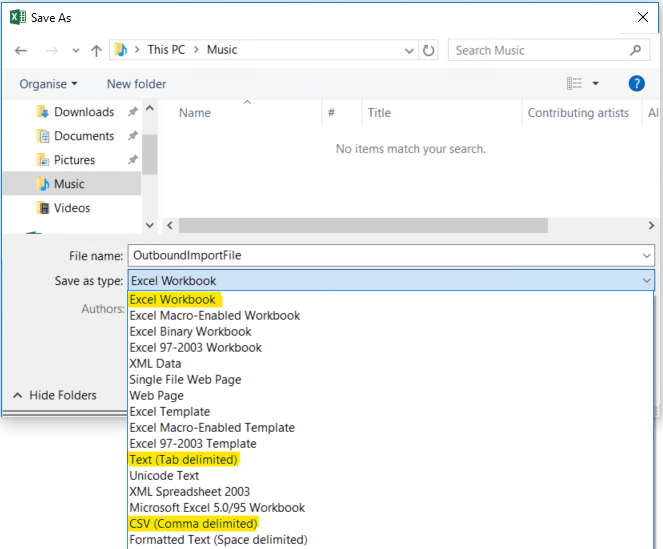Collapse the Save as type combo box
Image resolution: width=663 pixels, height=549 pixels.
pyautogui.click(x=647, y=281)
